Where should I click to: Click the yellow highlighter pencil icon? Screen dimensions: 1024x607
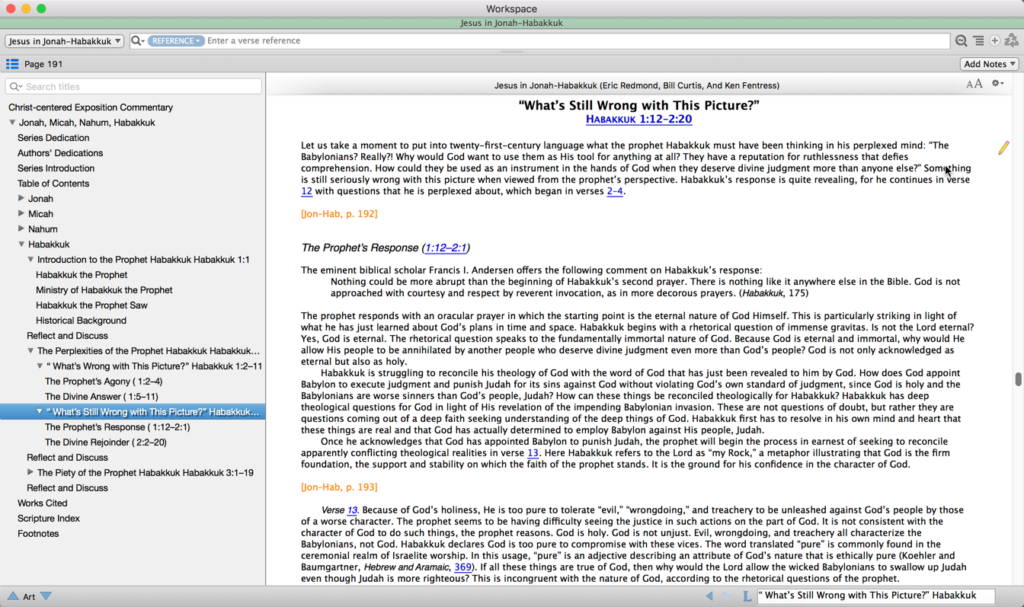tap(1003, 148)
